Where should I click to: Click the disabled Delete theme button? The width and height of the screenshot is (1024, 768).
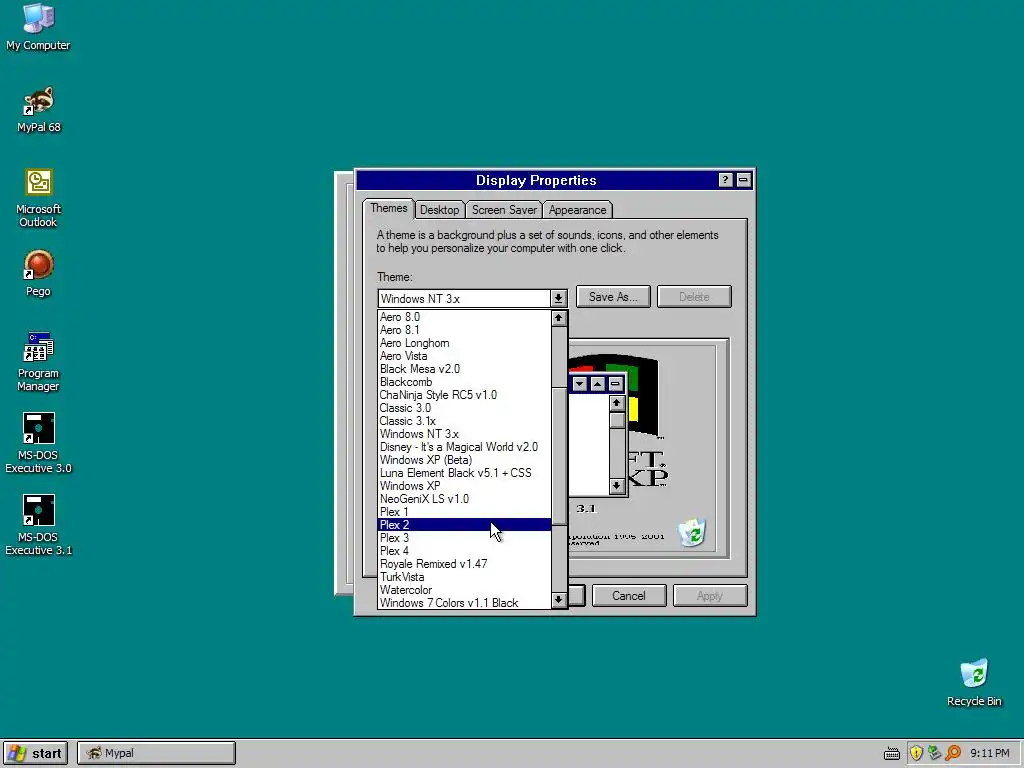(x=694, y=296)
